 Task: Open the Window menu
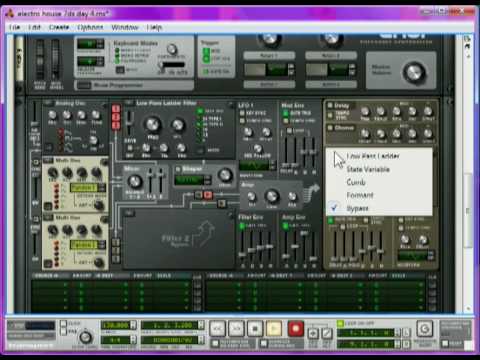(x=125, y=27)
